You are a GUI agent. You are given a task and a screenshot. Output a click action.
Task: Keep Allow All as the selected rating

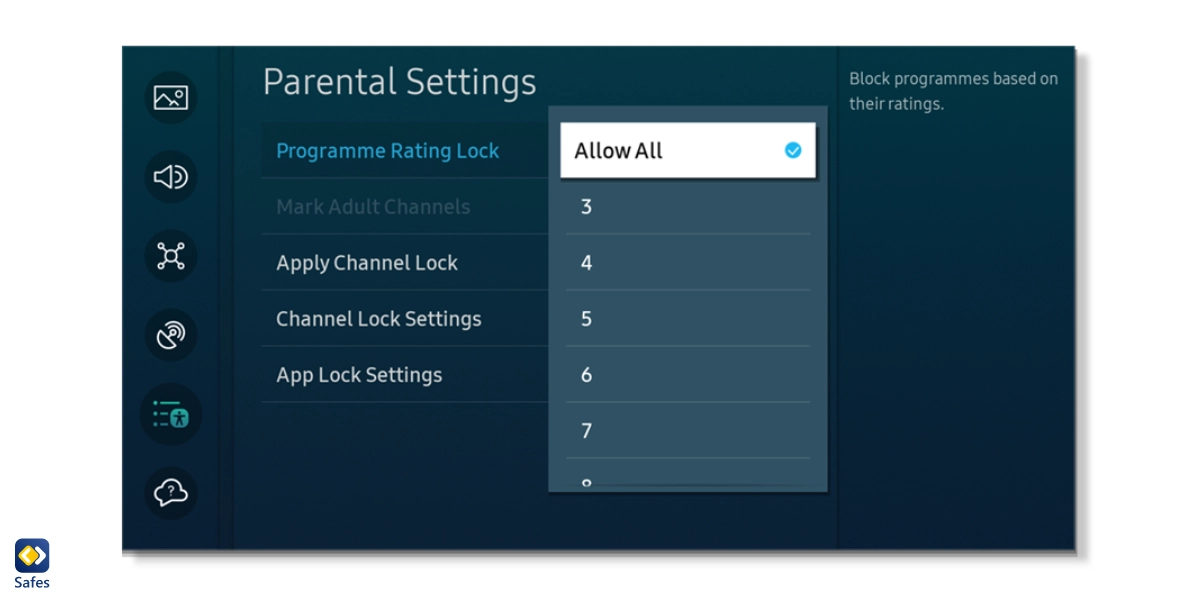coord(688,150)
